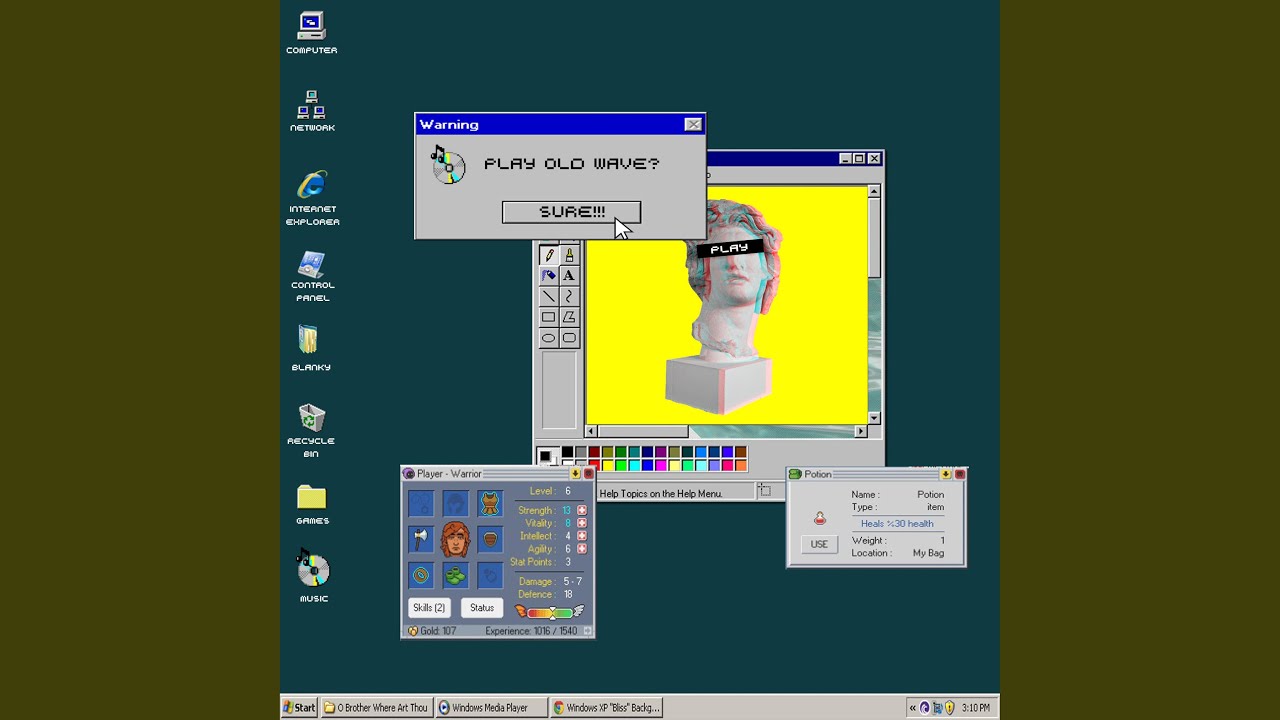Screen dimensions: 1280x720
Task: Click Paint vertical scrollbar down arrow
Action: point(874,418)
